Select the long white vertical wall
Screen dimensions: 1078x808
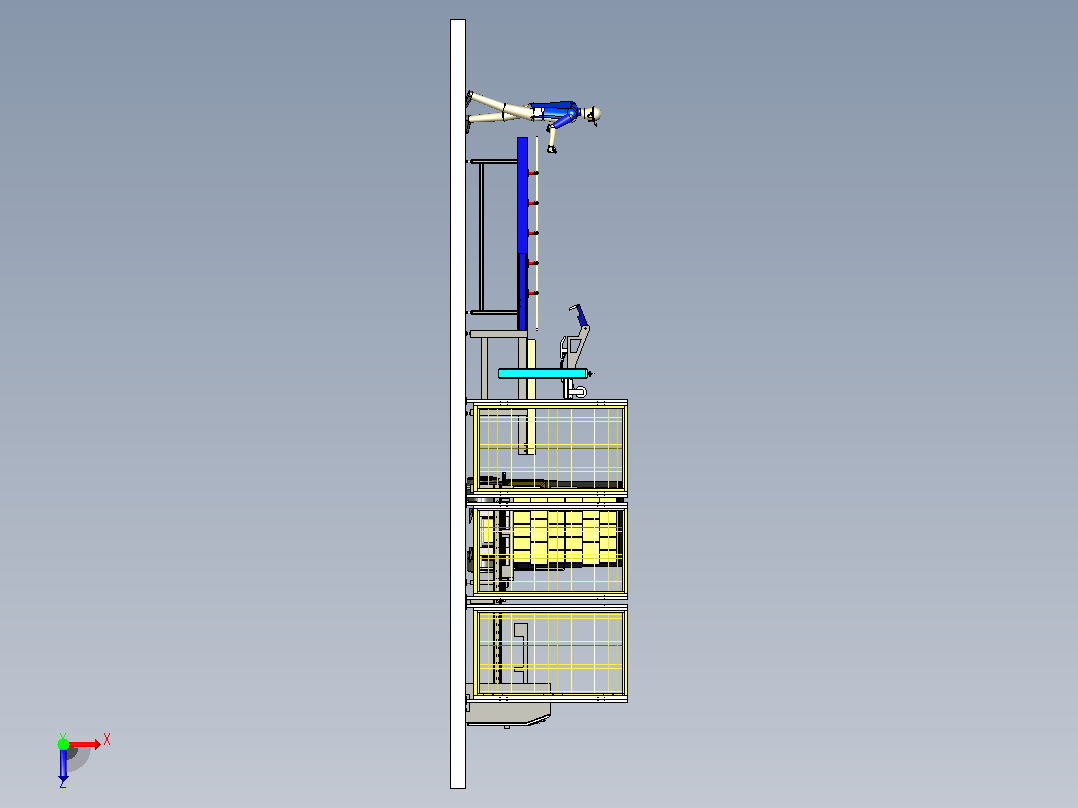(458, 404)
